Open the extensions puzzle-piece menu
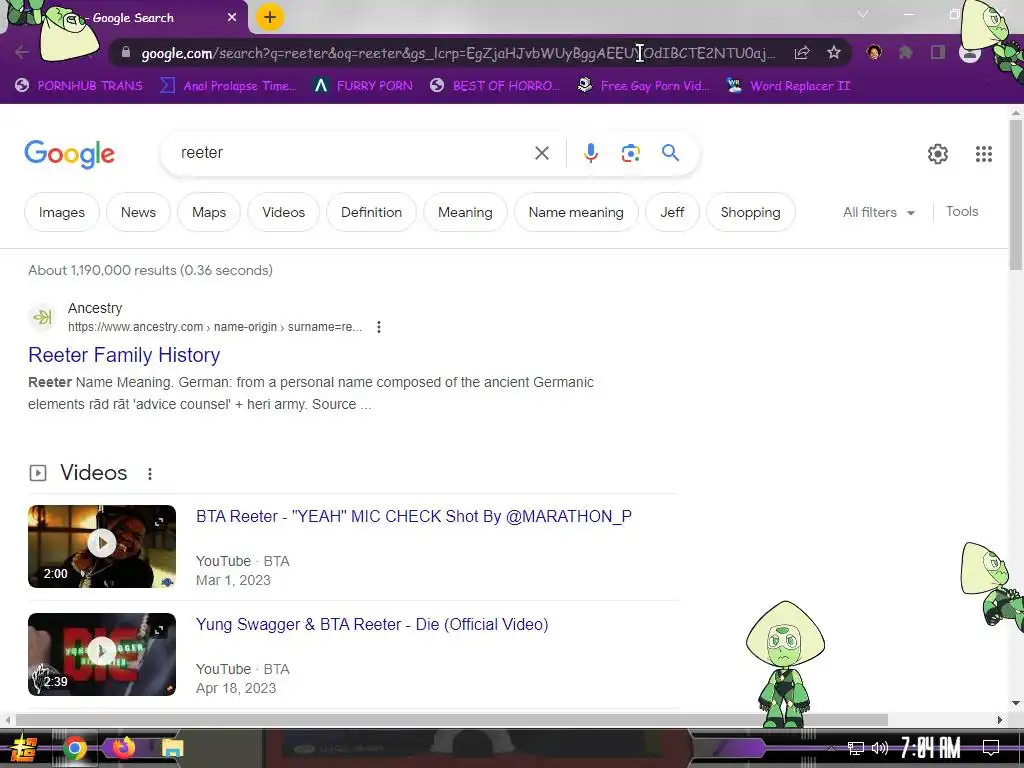This screenshot has height=768, width=1024. 906,52
